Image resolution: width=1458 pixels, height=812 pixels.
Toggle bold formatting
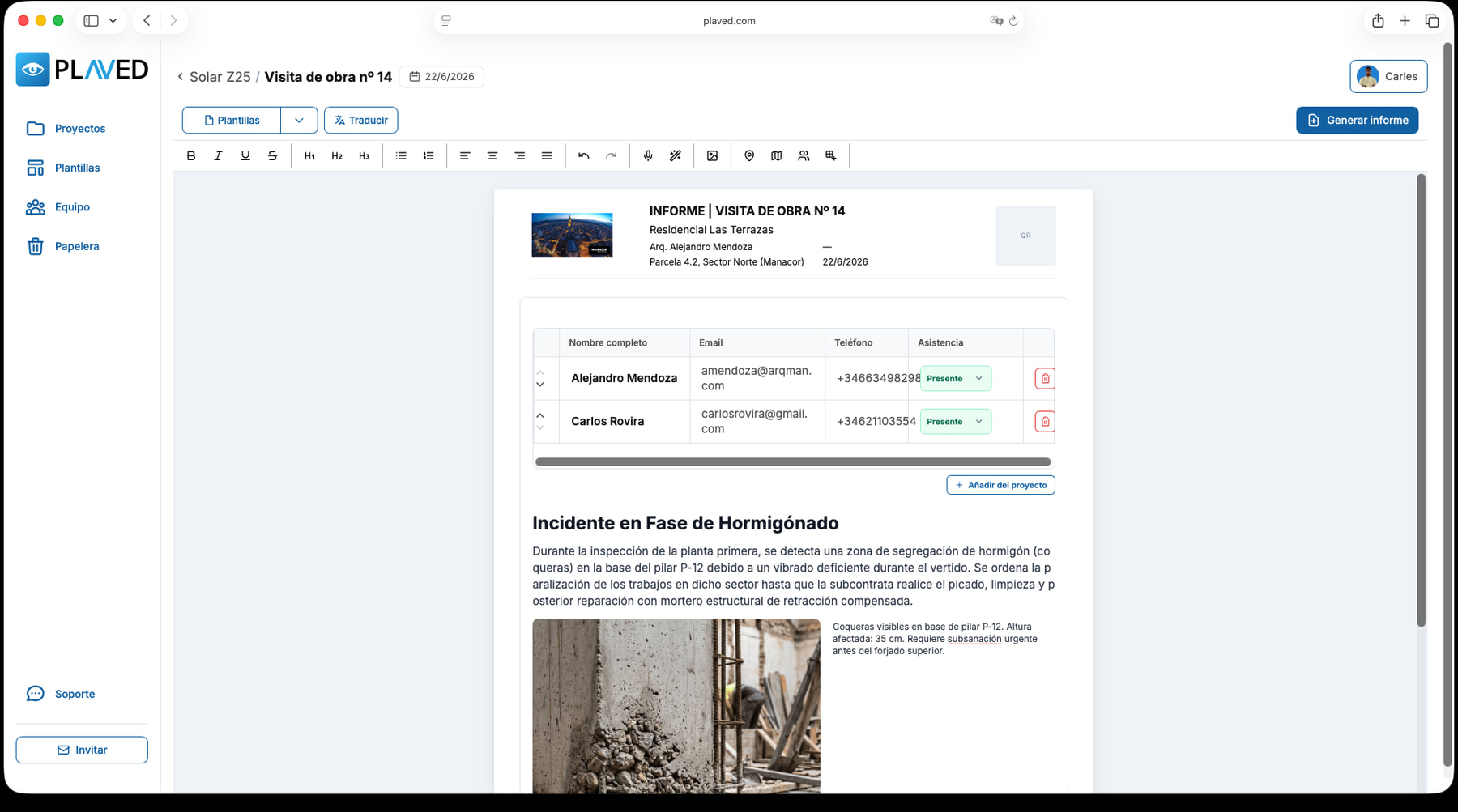(x=191, y=155)
